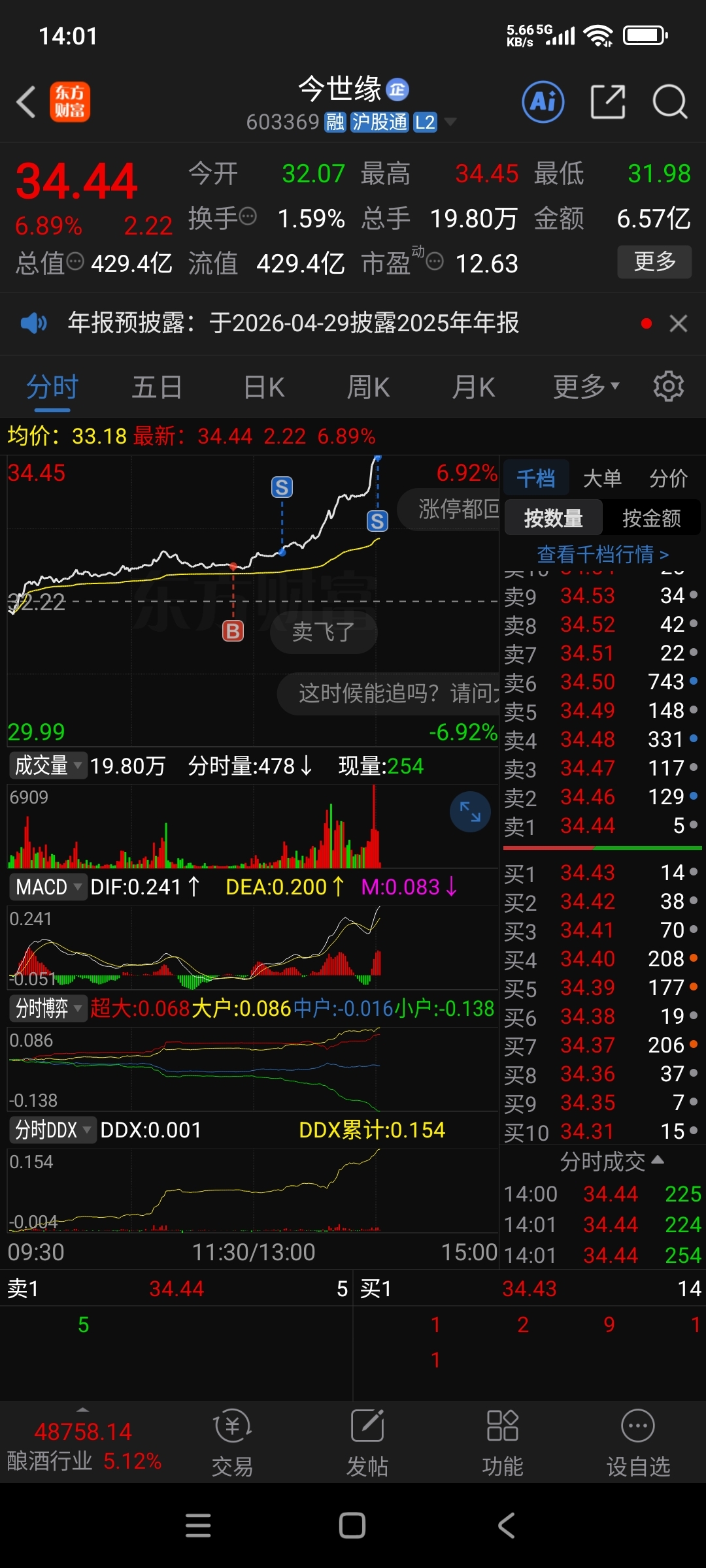Go back using the top-left arrow
This screenshot has width=706, height=1568.
(26, 103)
